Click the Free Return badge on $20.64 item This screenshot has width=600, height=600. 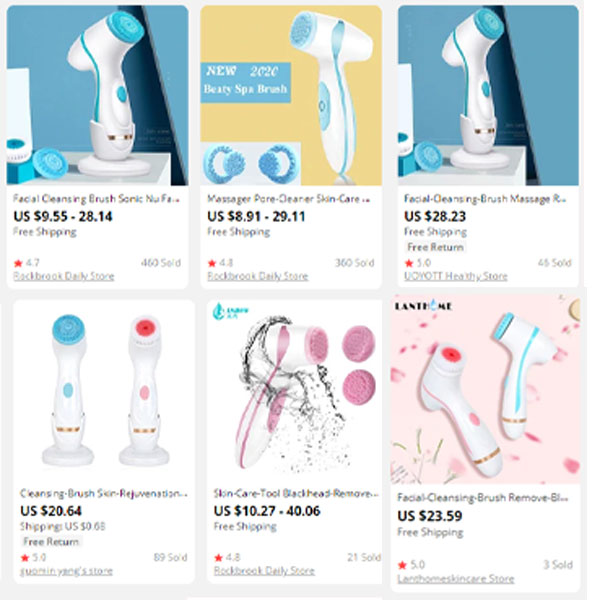coord(51,541)
